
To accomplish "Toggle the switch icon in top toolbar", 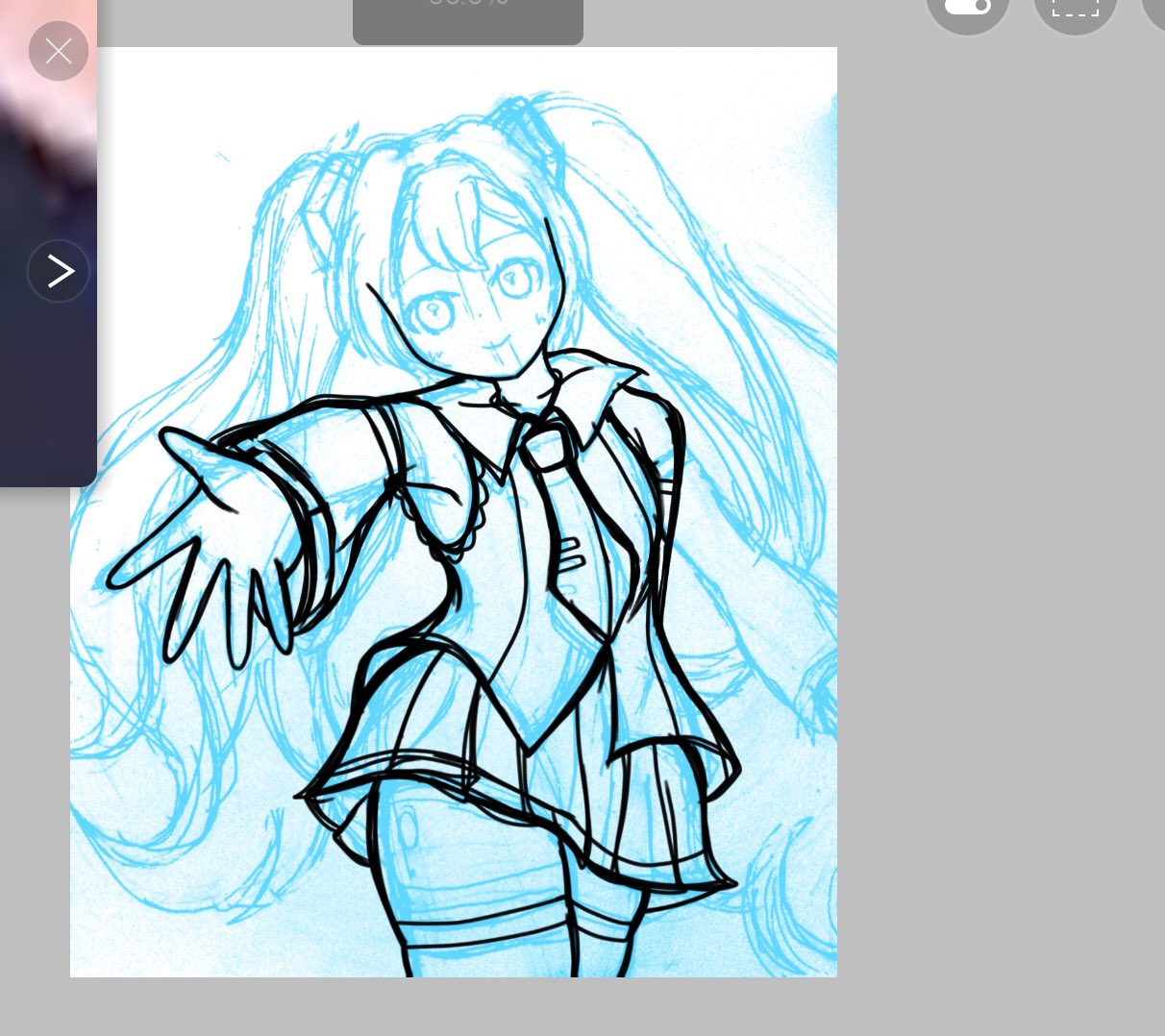I will coord(967,8).
